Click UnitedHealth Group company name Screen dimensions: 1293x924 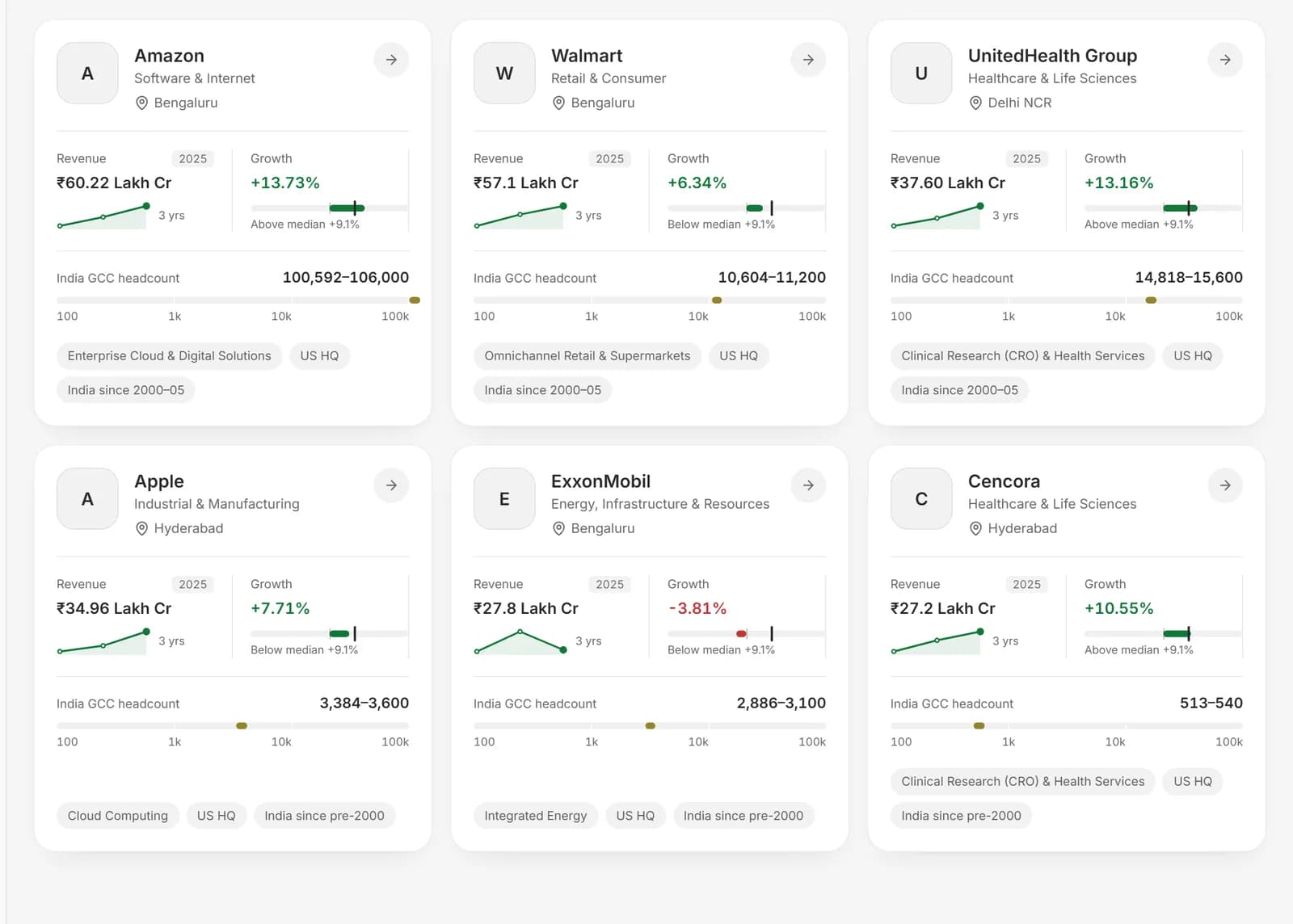(x=1052, y=56)
